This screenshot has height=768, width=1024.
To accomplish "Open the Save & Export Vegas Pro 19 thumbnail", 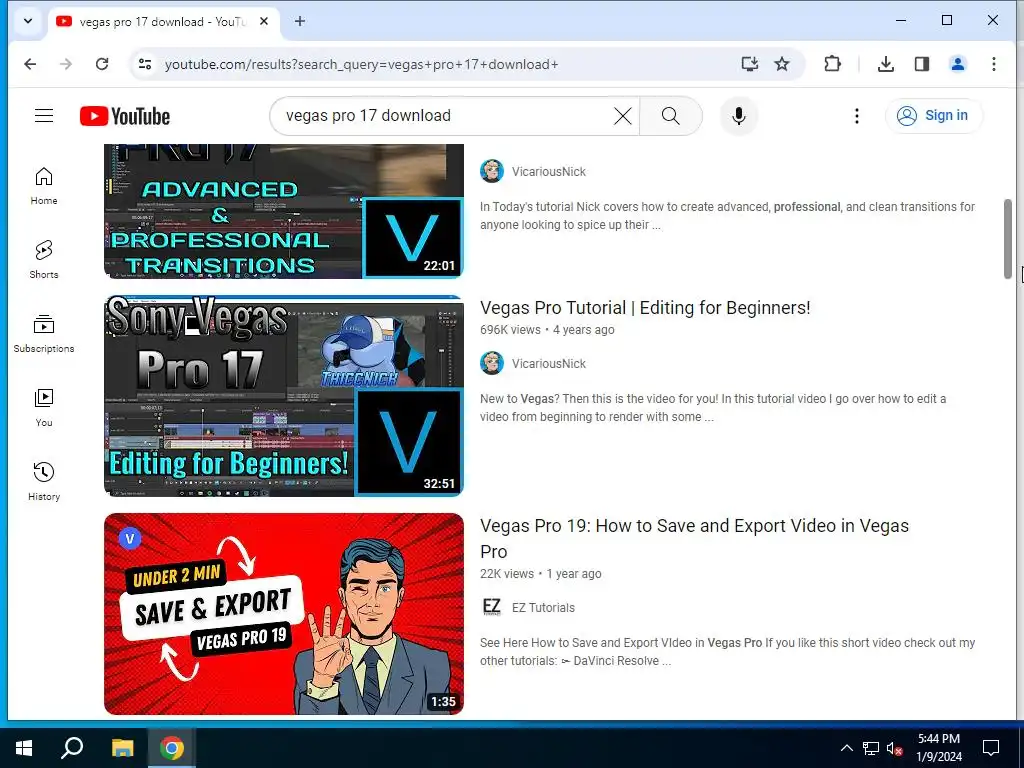I will [x=283, y=614].
